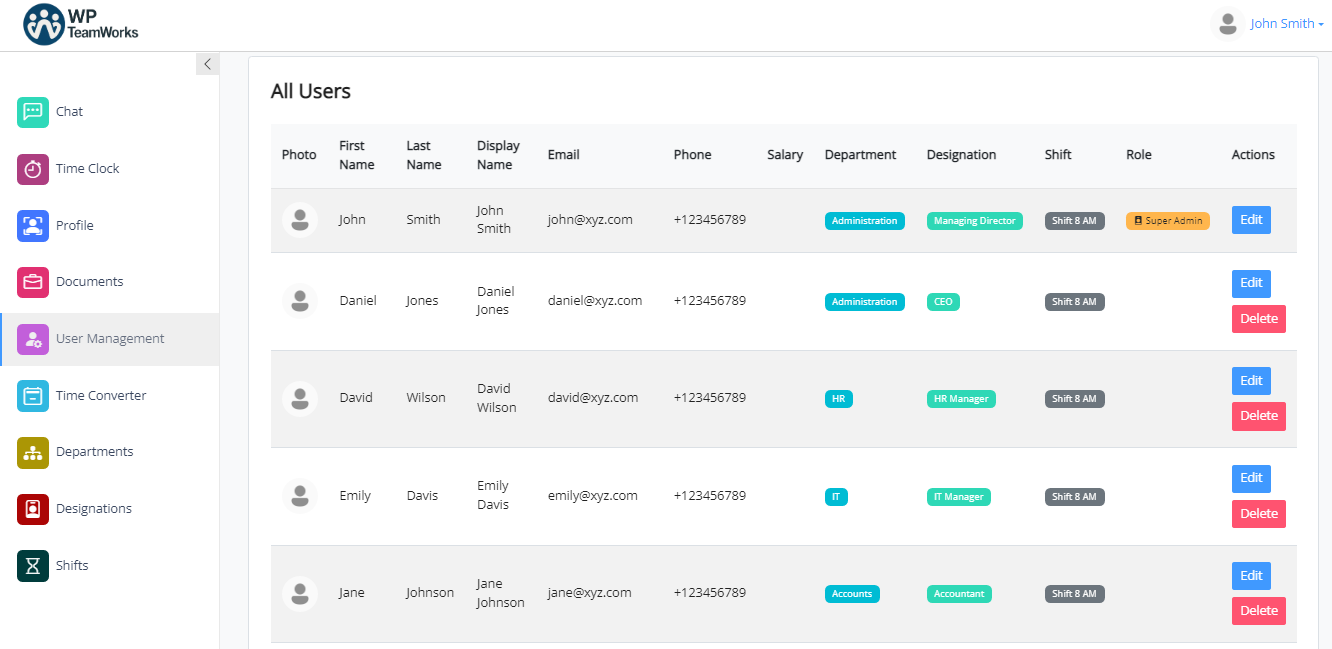
Task: Click the Super Admin role badge
Action: [1167, 220]
